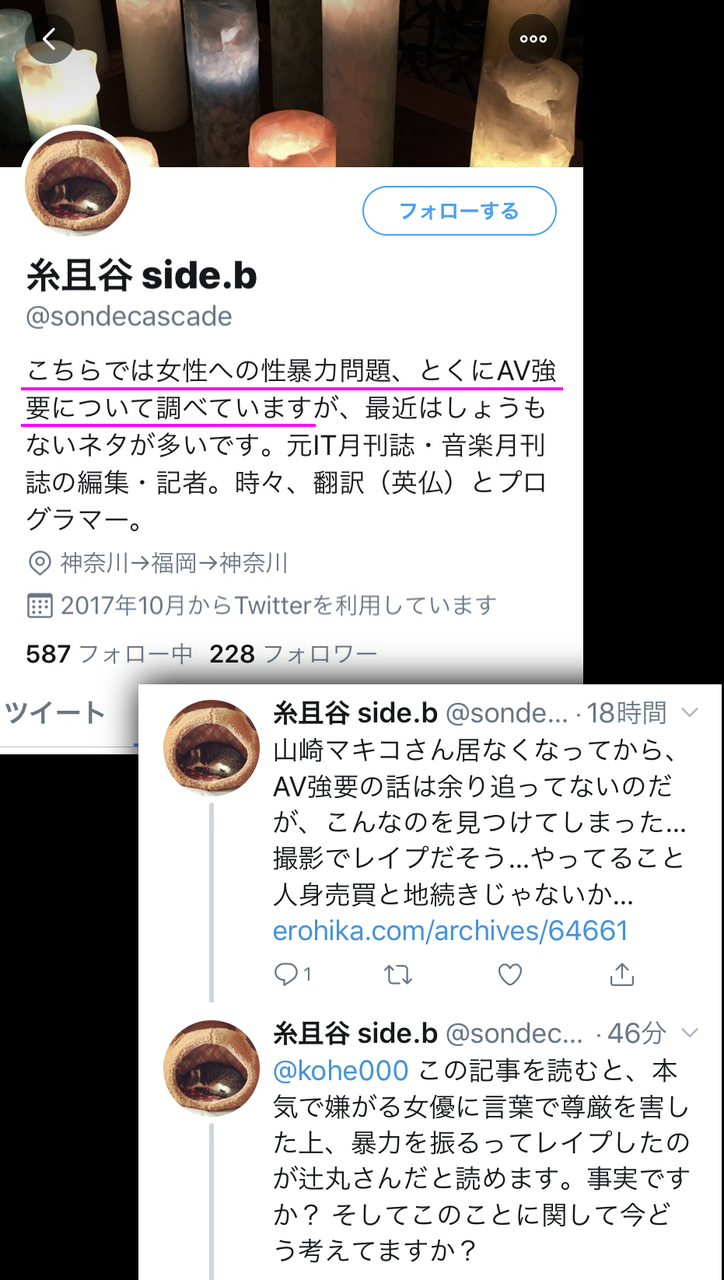Click the フォローする button
Image resolution: width=724 pixels, height=1280 pixels.
point(459,211)
